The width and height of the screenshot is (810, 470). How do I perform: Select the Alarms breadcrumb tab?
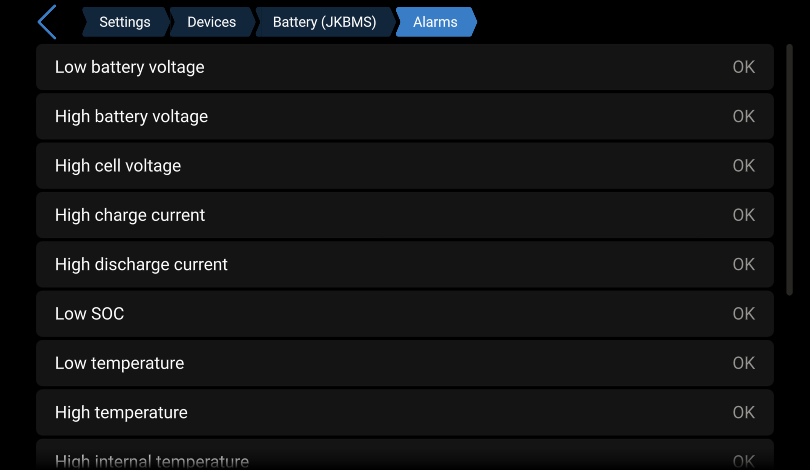pyautogui.click(x=435, y=22)
